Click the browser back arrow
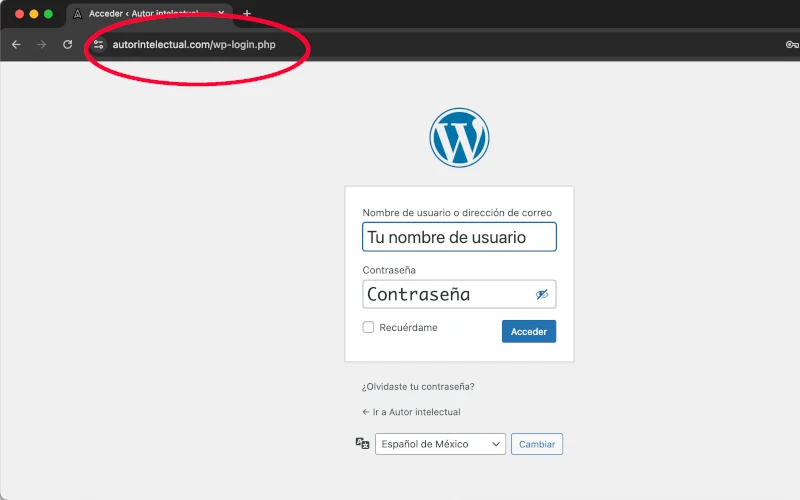This screenshot has width=800, height=500. click(x=16, y=44)
